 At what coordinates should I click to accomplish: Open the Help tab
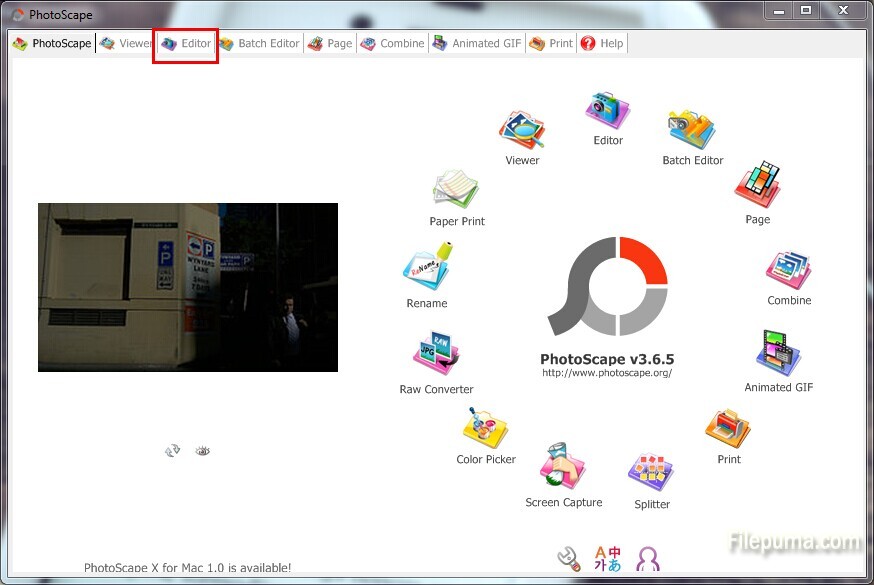601,44
